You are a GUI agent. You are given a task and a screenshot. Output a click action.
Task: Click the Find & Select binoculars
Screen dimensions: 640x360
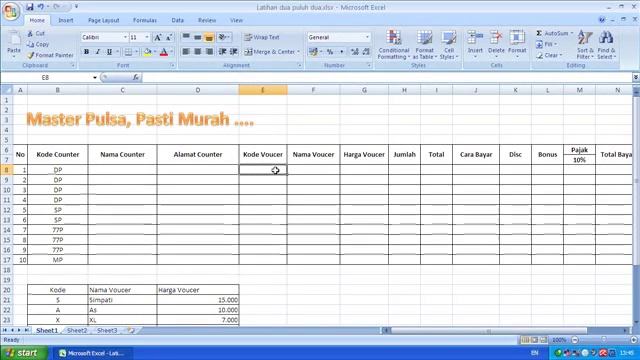click(x=606, y=38)
